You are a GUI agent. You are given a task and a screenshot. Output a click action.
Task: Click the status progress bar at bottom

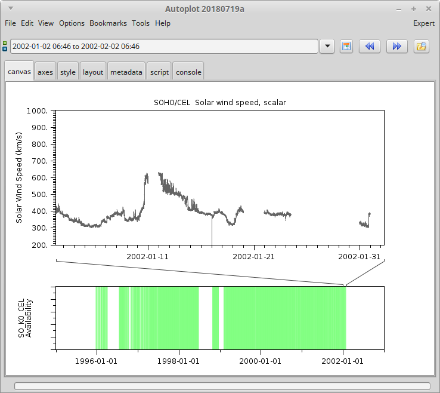pyautogui.click(x=222, y=386)
